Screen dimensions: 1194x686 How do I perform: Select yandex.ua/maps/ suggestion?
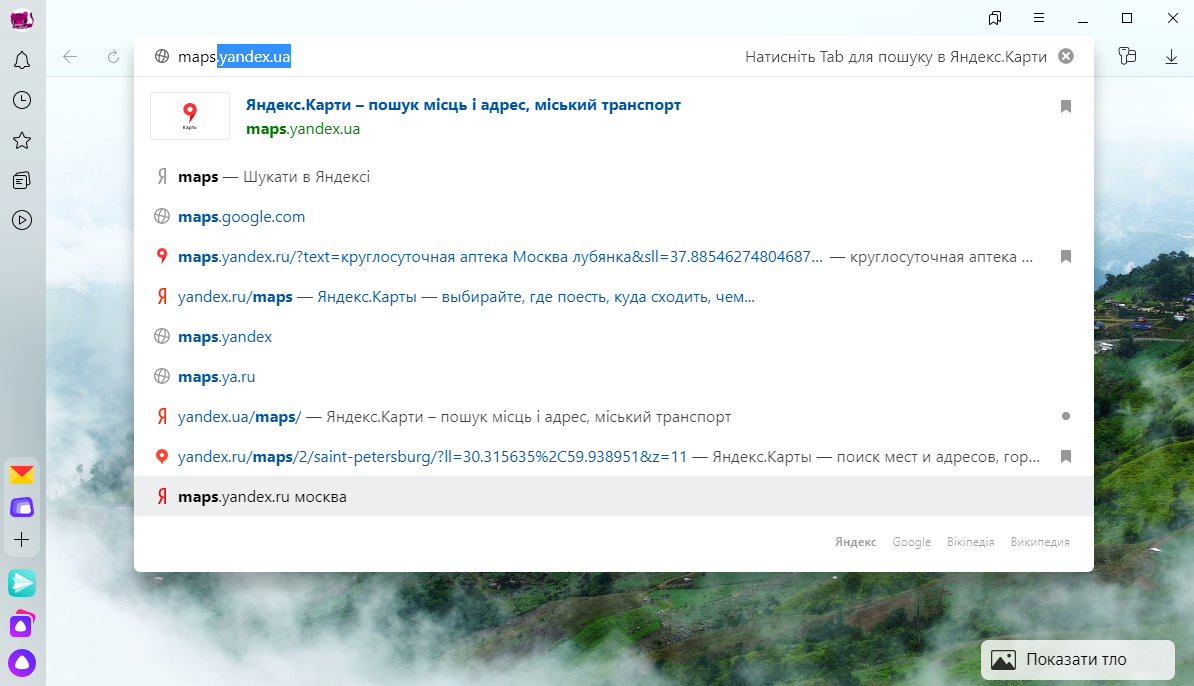coord(614,416)
